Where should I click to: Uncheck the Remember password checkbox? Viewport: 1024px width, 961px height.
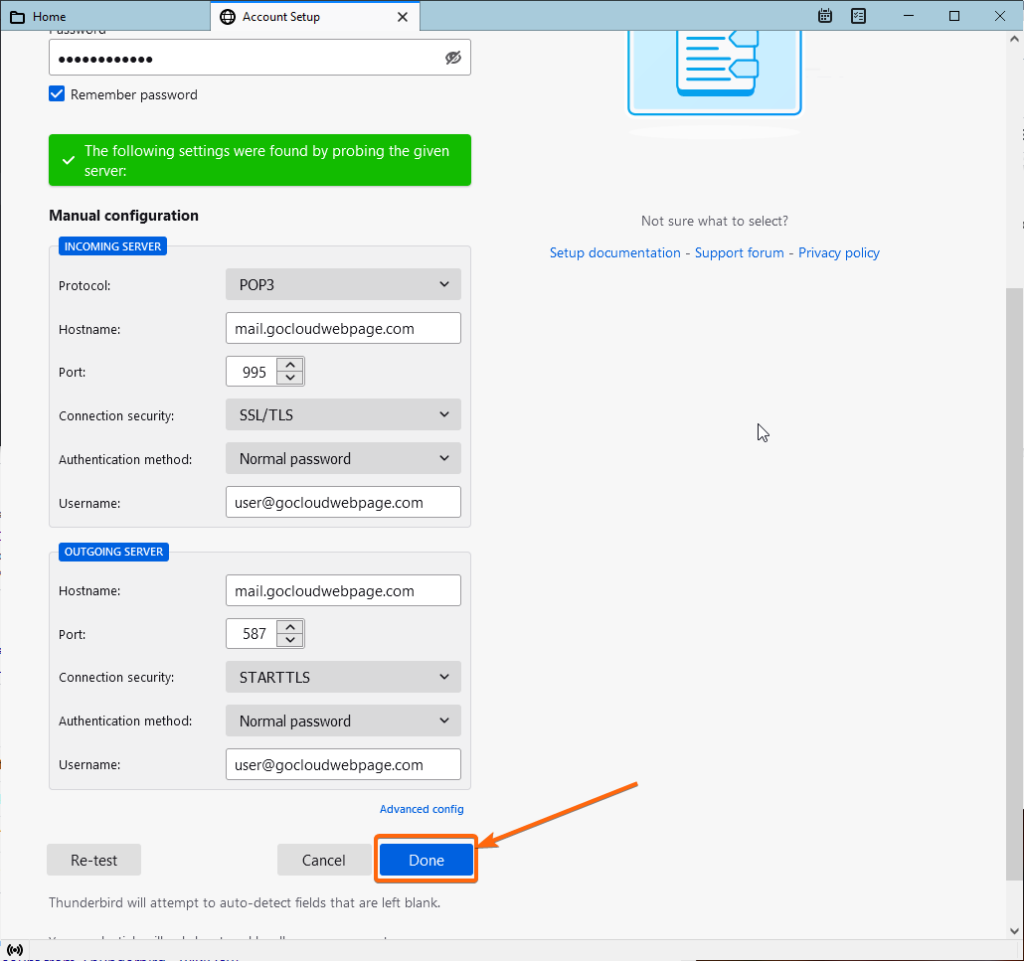[x=56, y=93]
